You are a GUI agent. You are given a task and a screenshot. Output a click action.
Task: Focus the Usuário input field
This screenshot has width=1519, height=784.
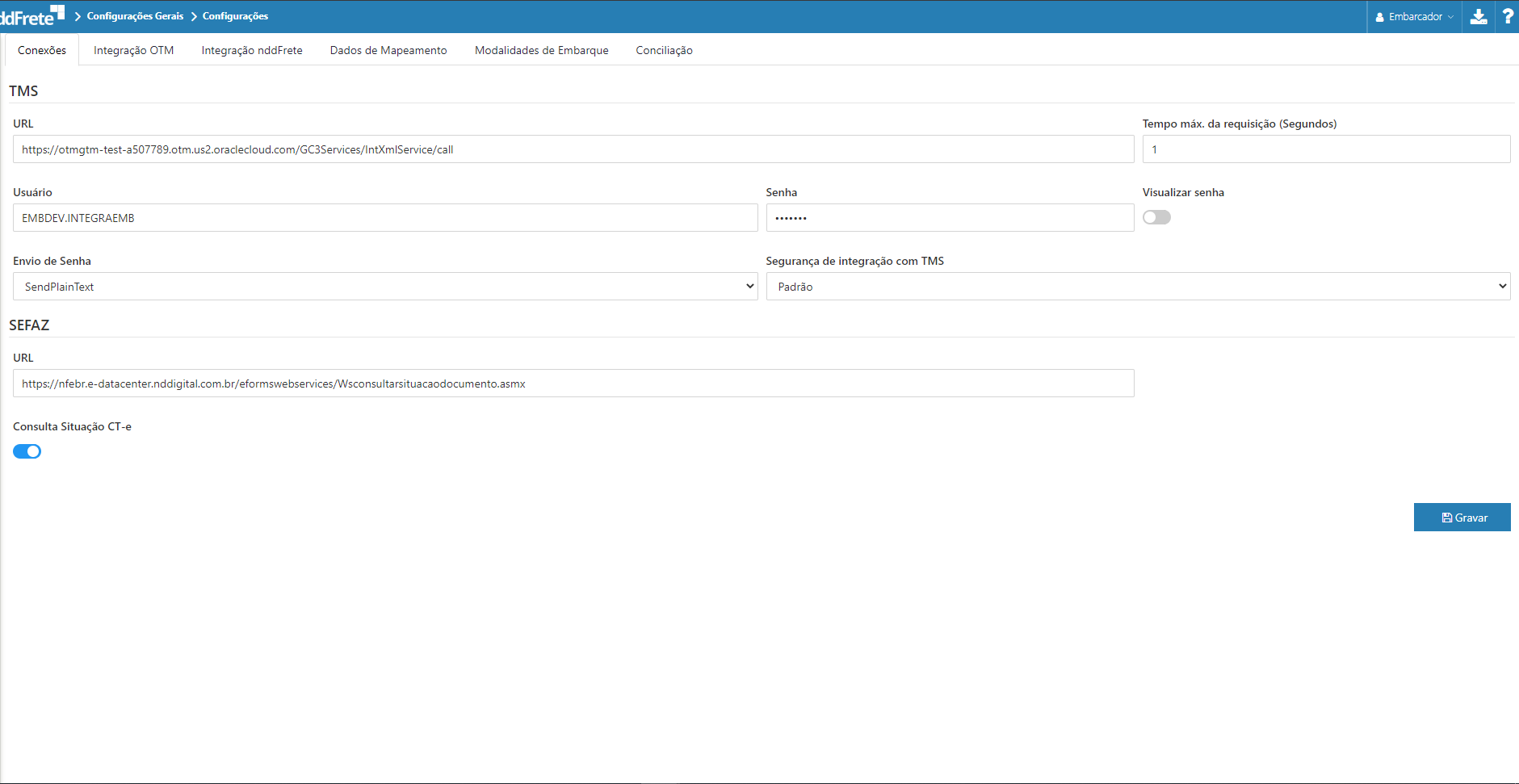(384, 218)
